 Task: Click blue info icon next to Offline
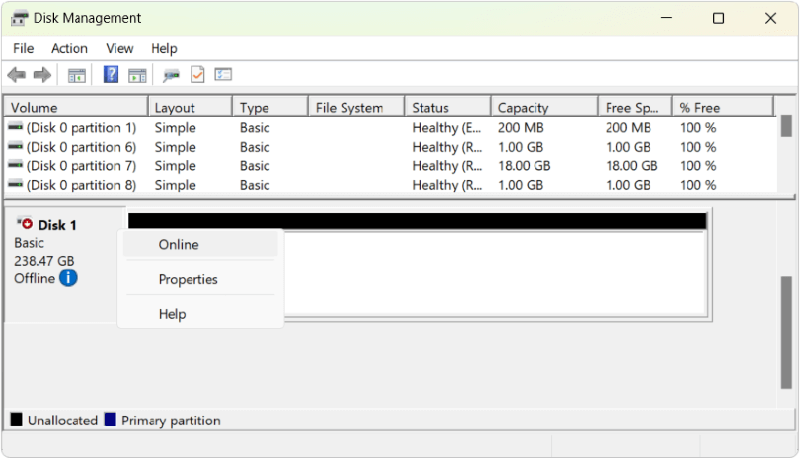pos(68,278)
